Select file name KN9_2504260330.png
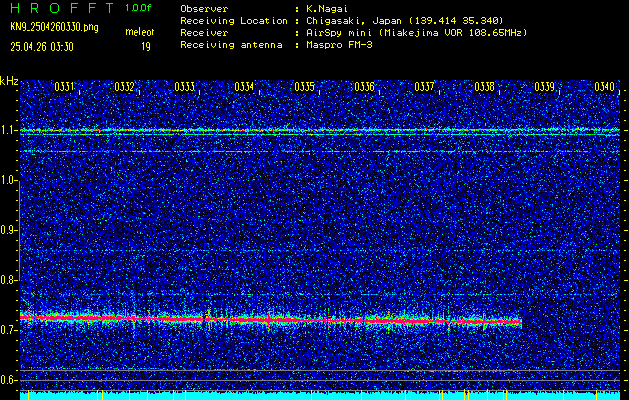The width and height of the screenshot is (629, 400). [x=54, y=27]
